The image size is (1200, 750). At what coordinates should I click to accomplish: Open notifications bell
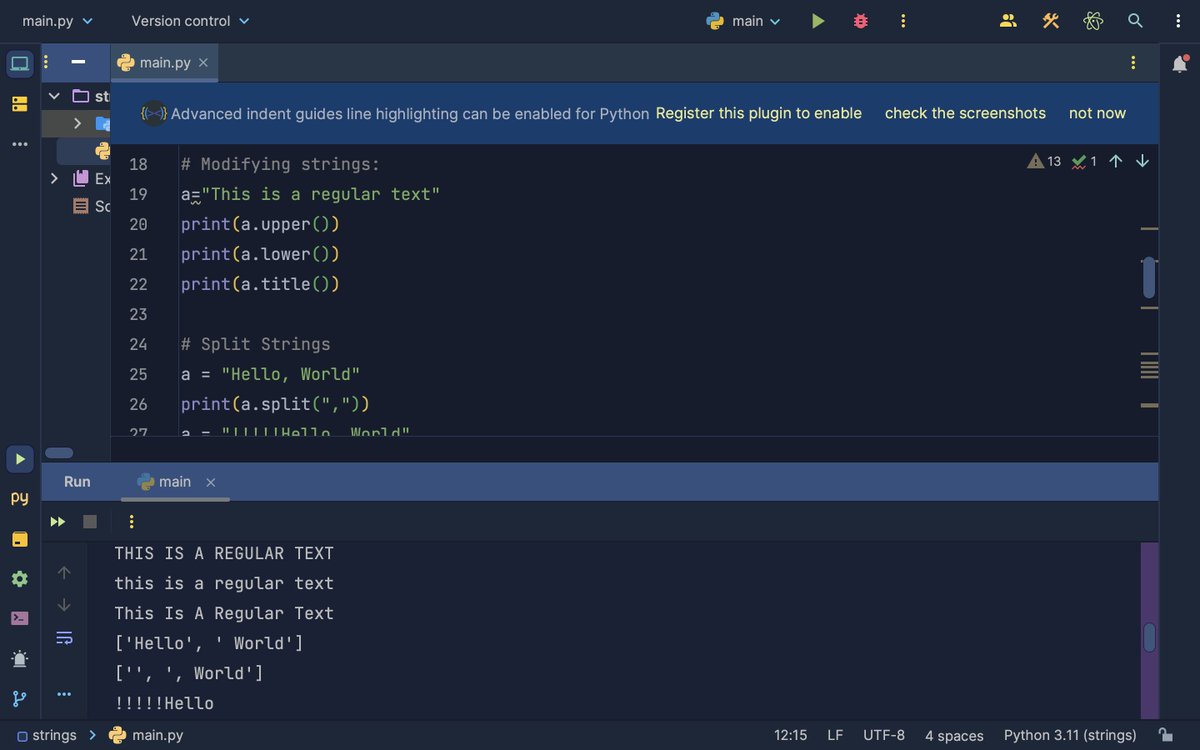click(x=1180, y=64)
